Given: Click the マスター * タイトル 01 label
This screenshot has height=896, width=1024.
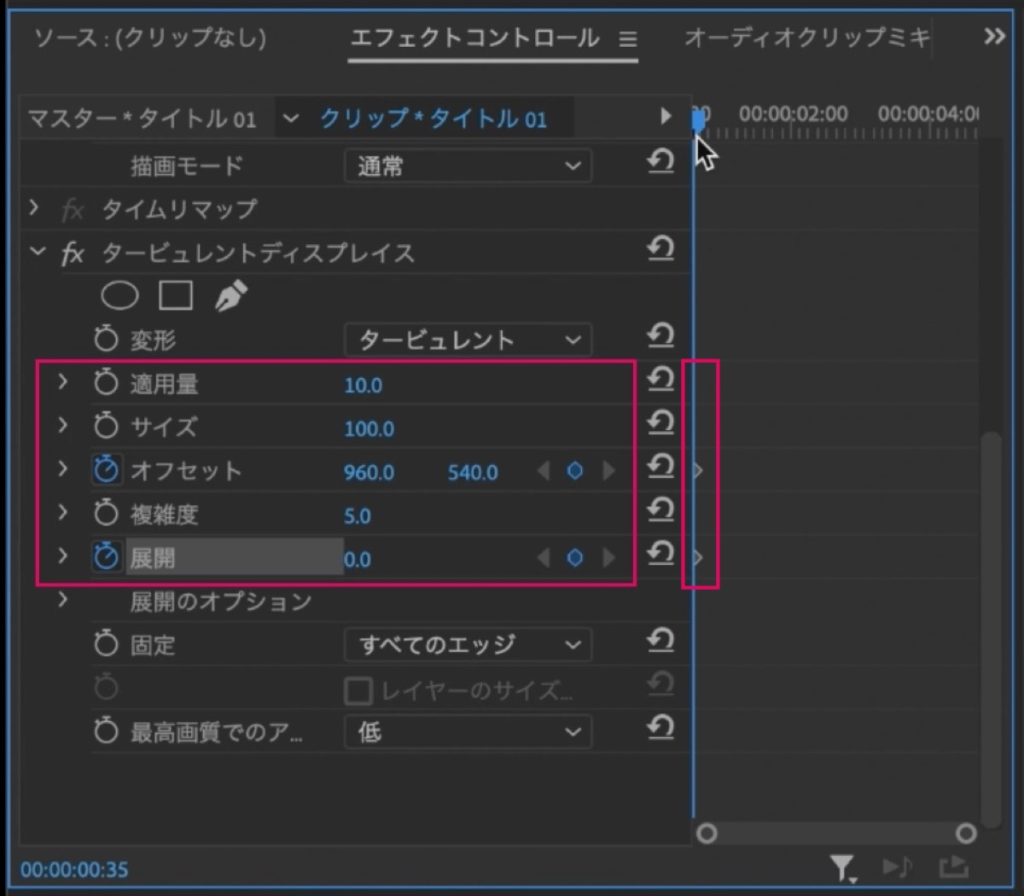Looking at the screenshot, I should 142,119.
